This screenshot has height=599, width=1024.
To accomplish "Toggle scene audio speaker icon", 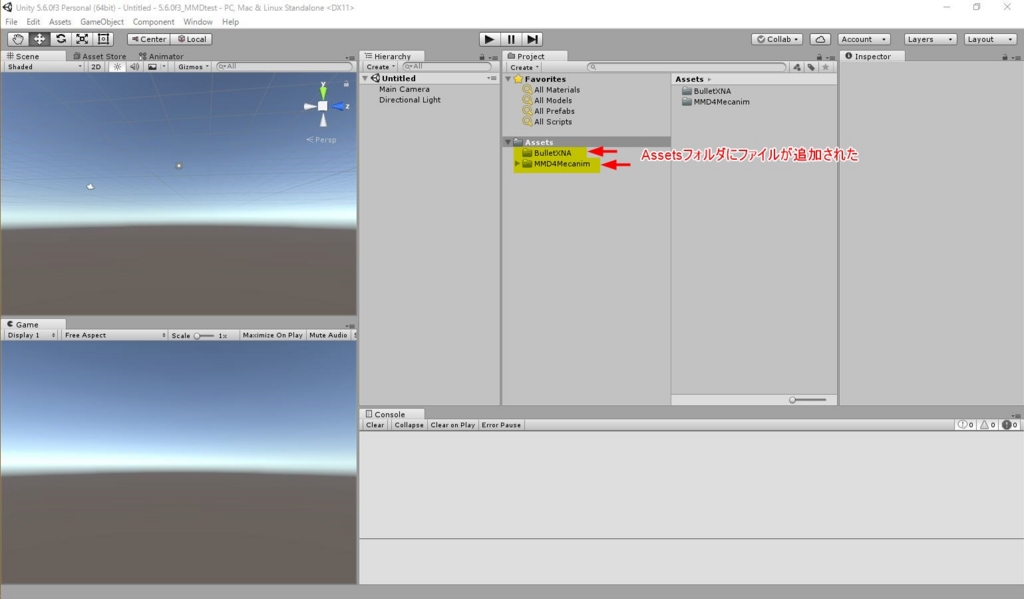I will (x=134, y=67).
